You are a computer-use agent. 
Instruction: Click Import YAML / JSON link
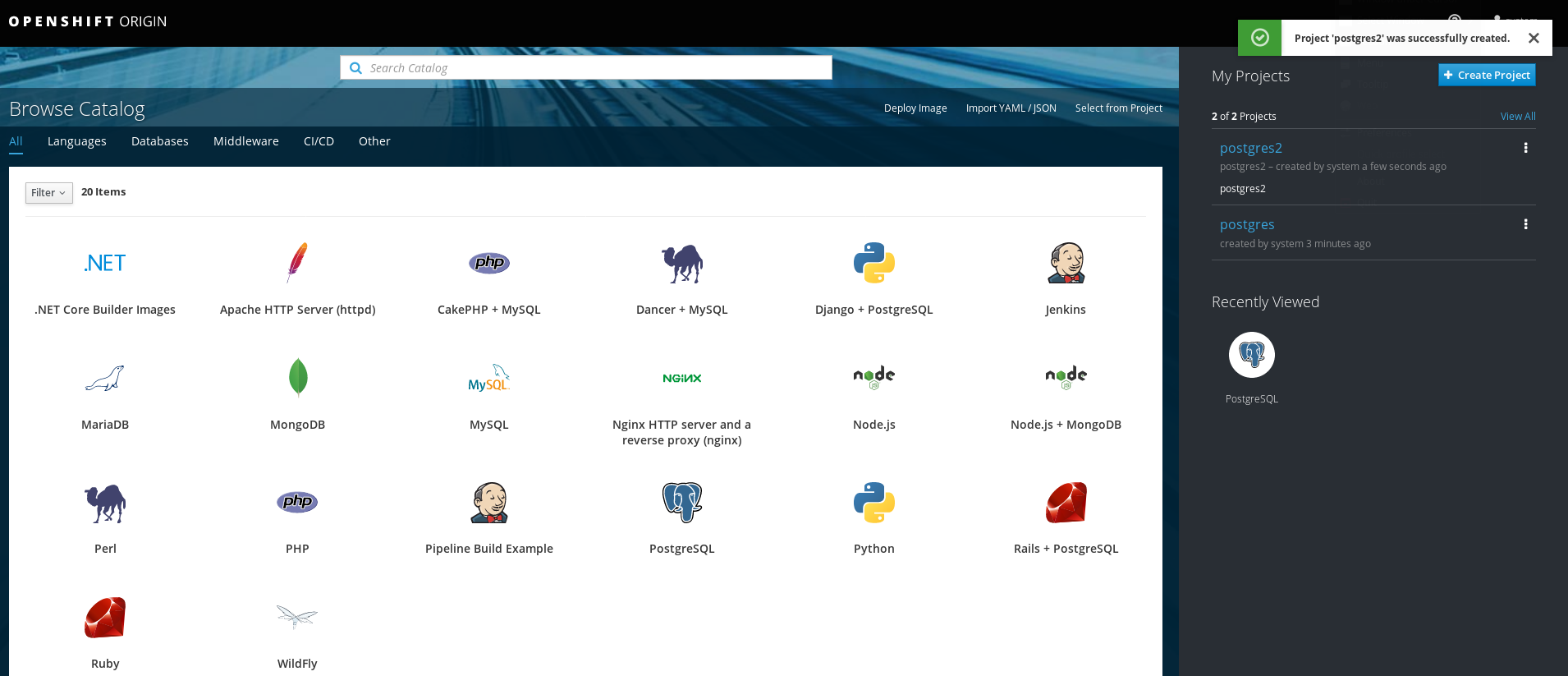click(1011, 108)
